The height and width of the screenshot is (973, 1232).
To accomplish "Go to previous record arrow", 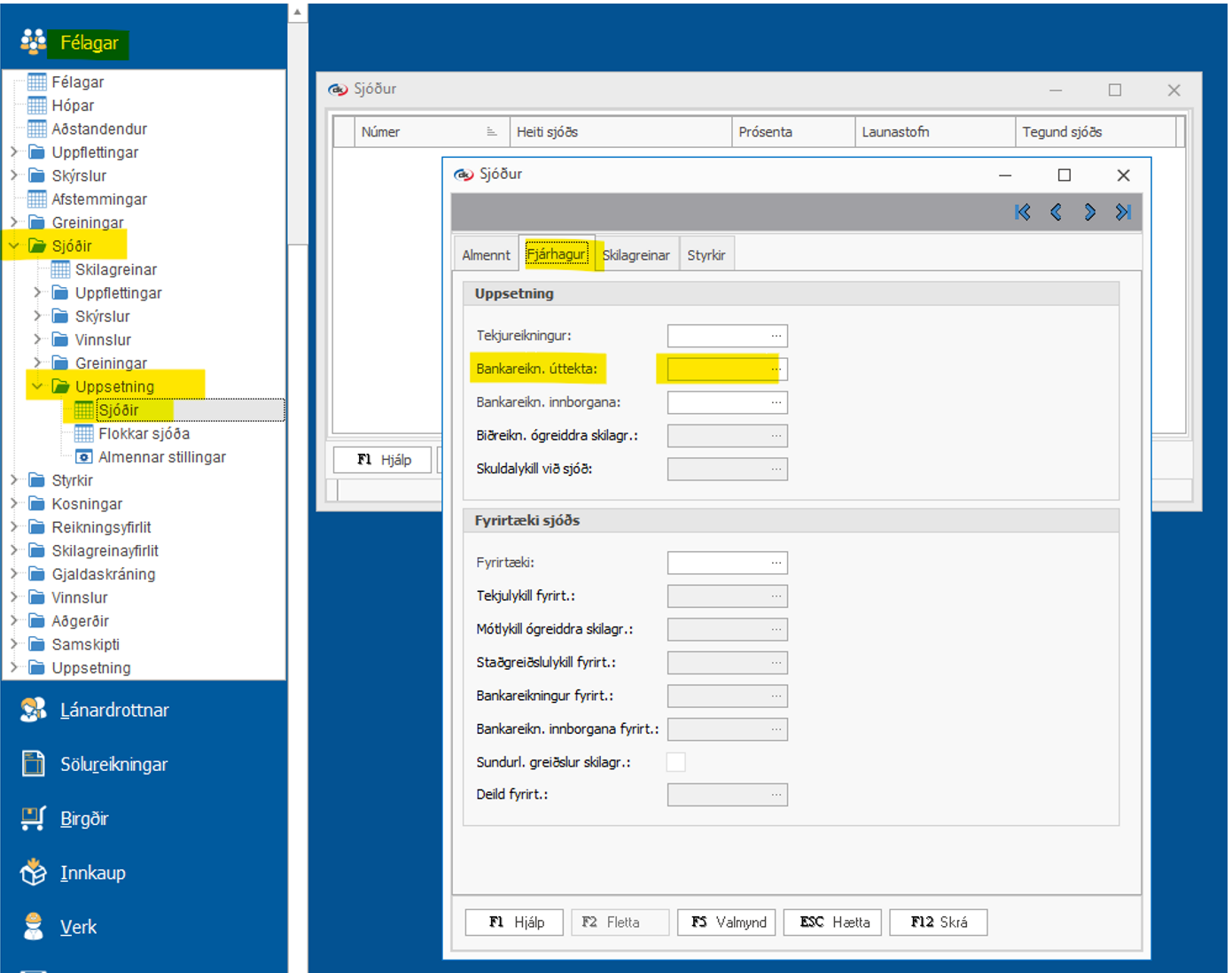I will coord(1056,212).
